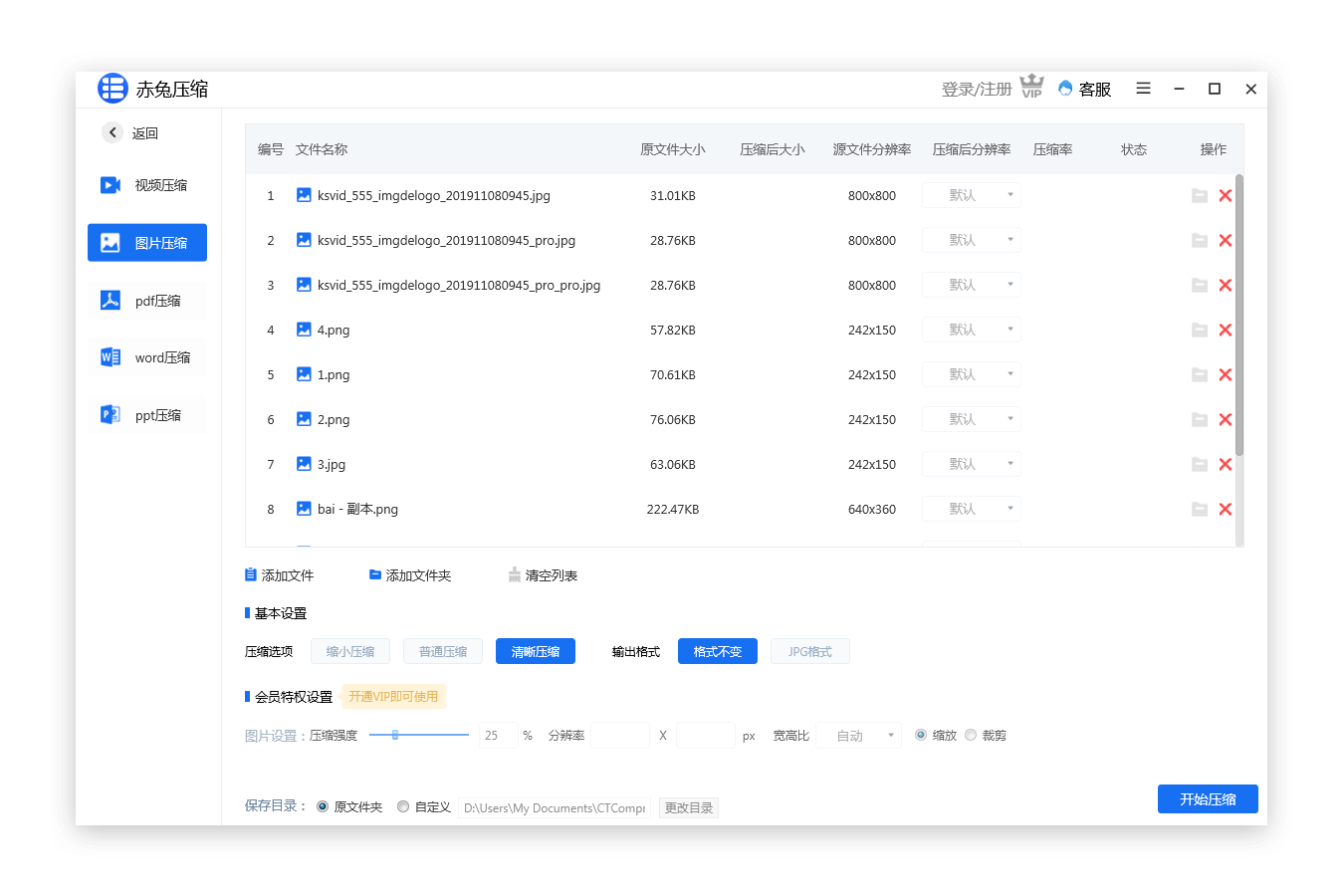Viewport: 1344px width, 896px height.
Task: Select 清晰压缩 compression option
Action: 536,651
